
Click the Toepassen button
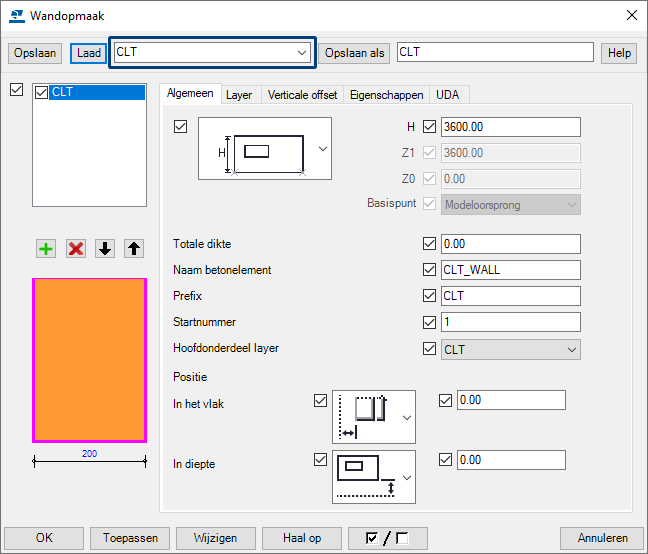pos(130,538)
